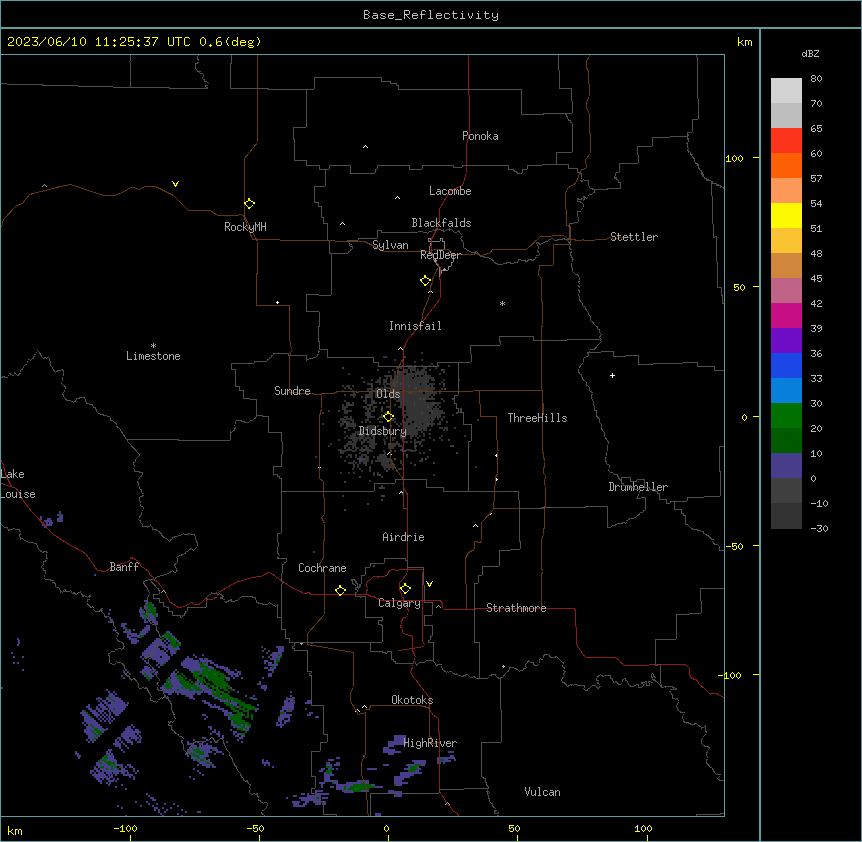This screenshot has height=842, width=862.
Task: Click the -50 tick on the right axis
Action: (x=734, y=546)
